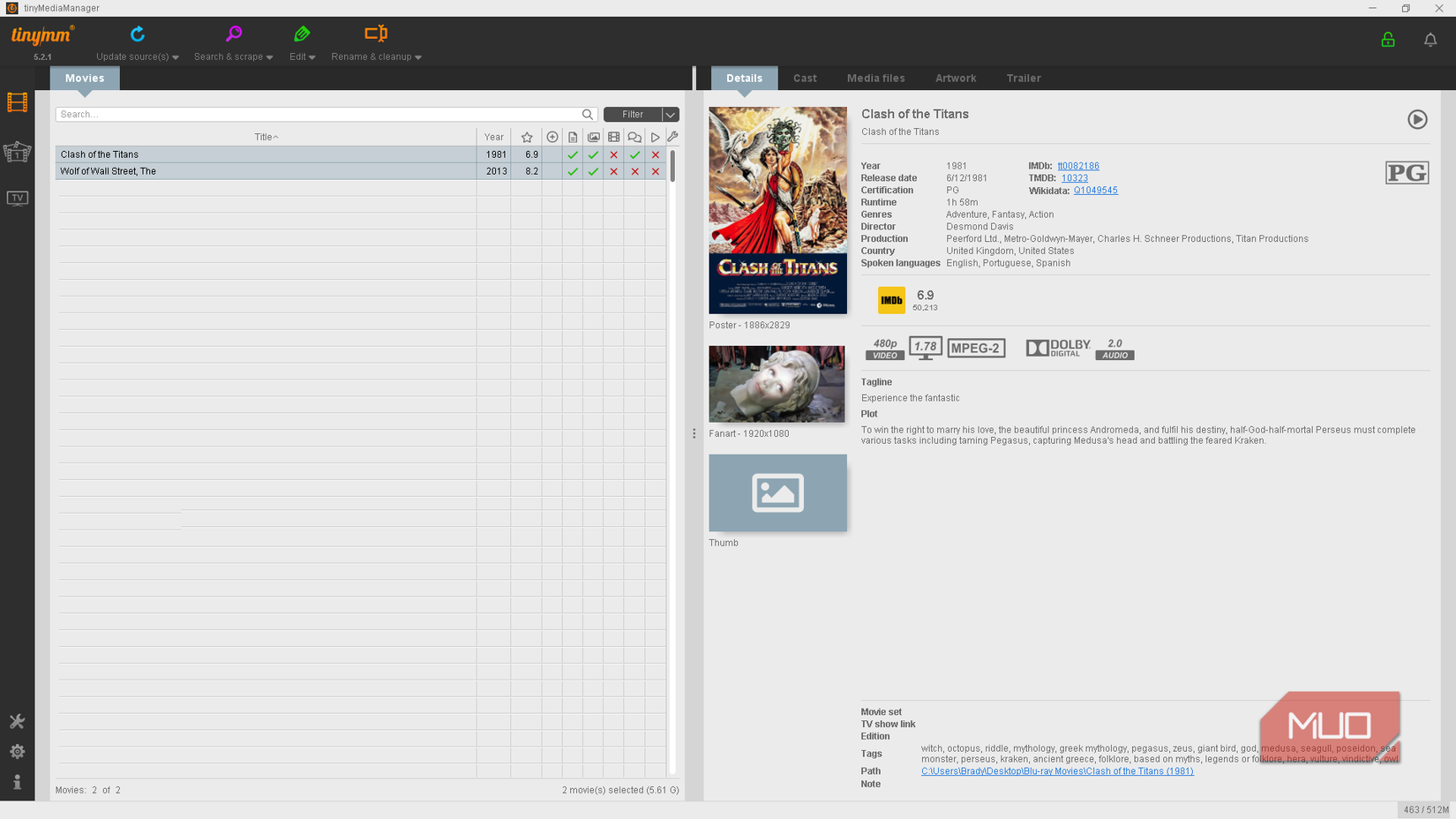Open settings gear icon in sidebar
This screenshot has height=819, width=1456.
17,751
